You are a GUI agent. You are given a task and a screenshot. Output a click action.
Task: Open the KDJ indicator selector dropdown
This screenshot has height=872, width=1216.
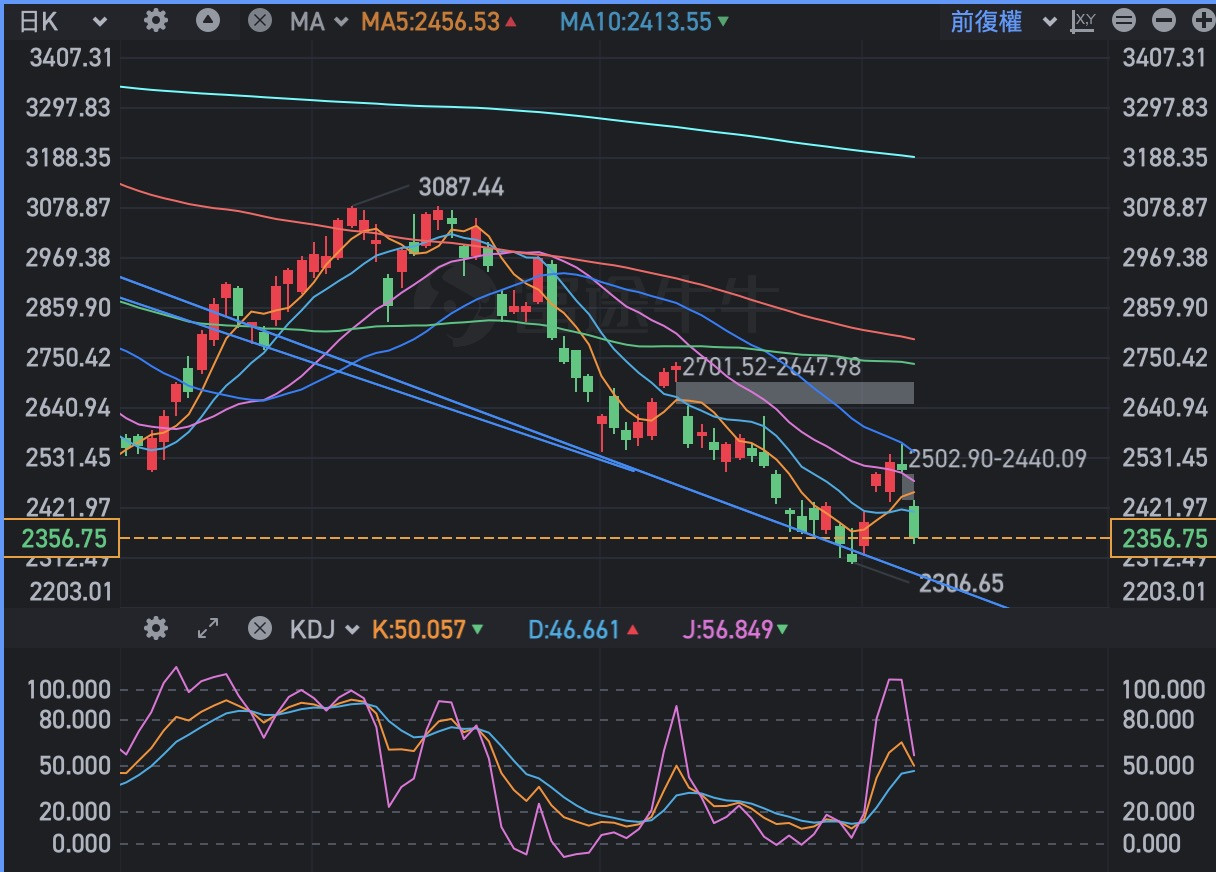(x=324, y=629)
